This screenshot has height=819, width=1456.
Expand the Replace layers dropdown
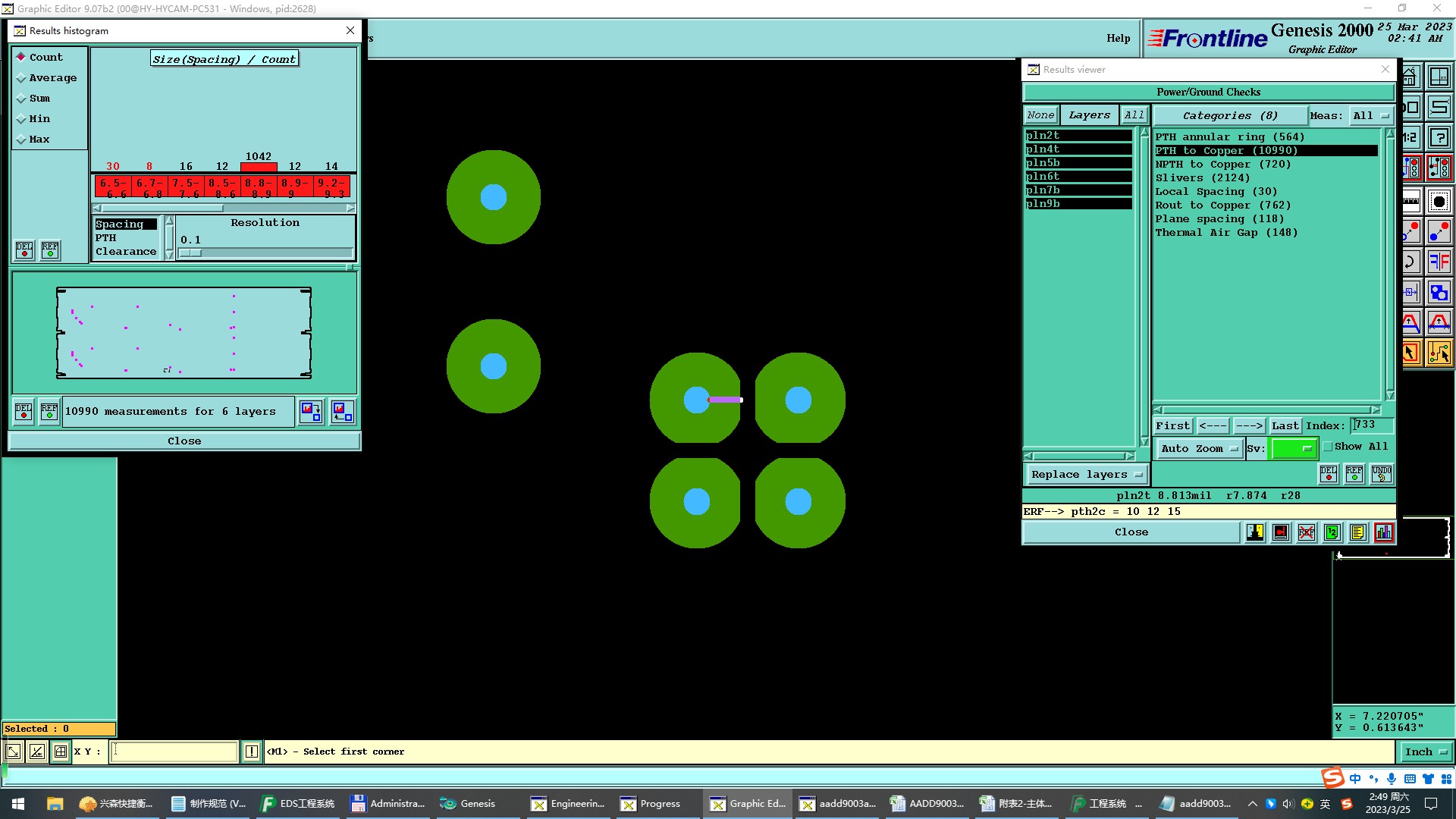tap(1086, 475)
